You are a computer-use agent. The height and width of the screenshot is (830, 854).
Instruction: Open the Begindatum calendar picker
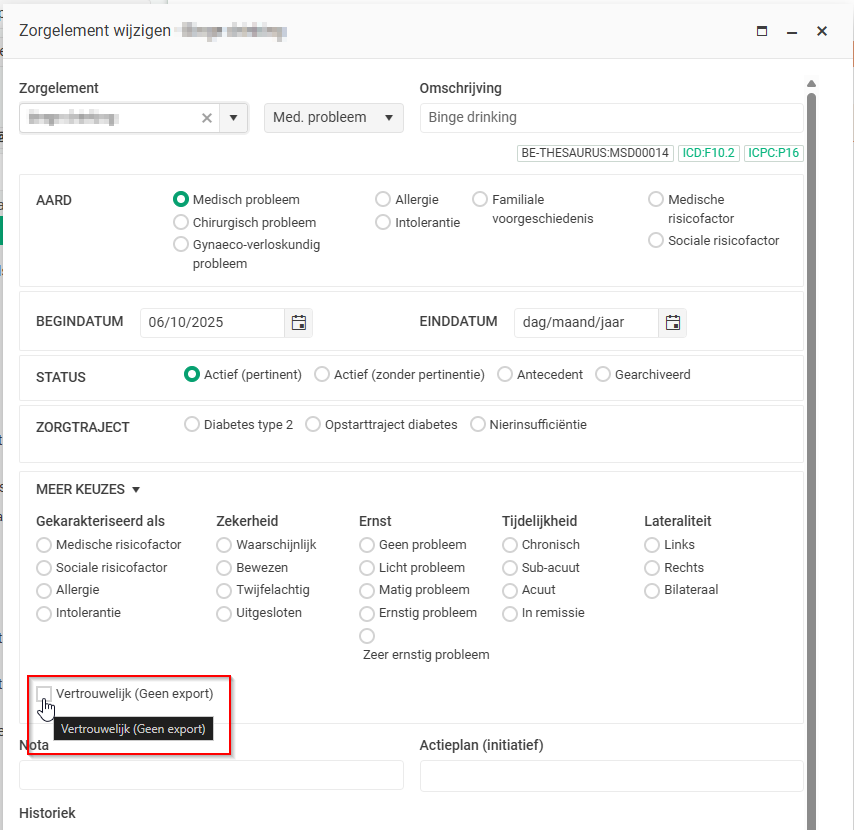(298, 323)
